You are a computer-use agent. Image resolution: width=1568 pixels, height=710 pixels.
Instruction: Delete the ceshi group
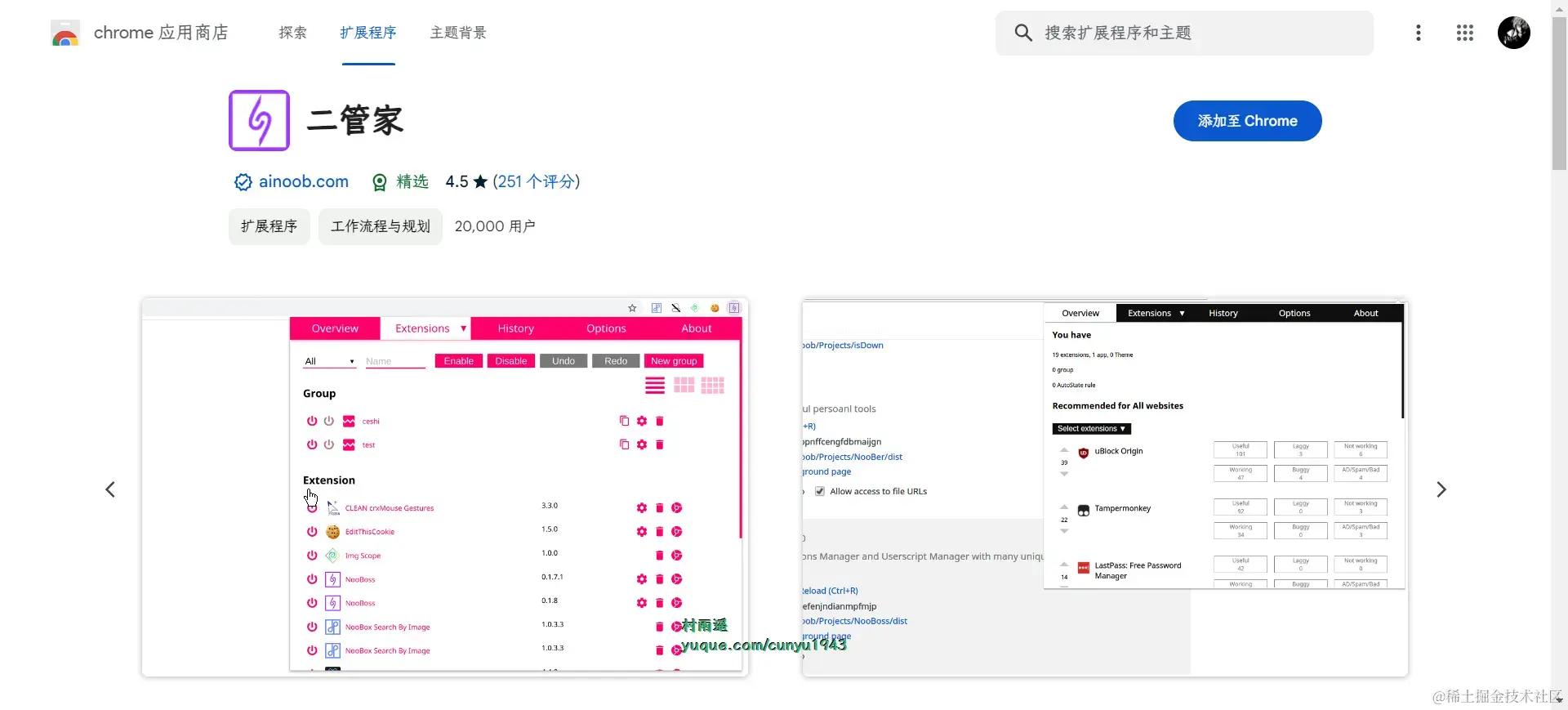click(660, 421)
